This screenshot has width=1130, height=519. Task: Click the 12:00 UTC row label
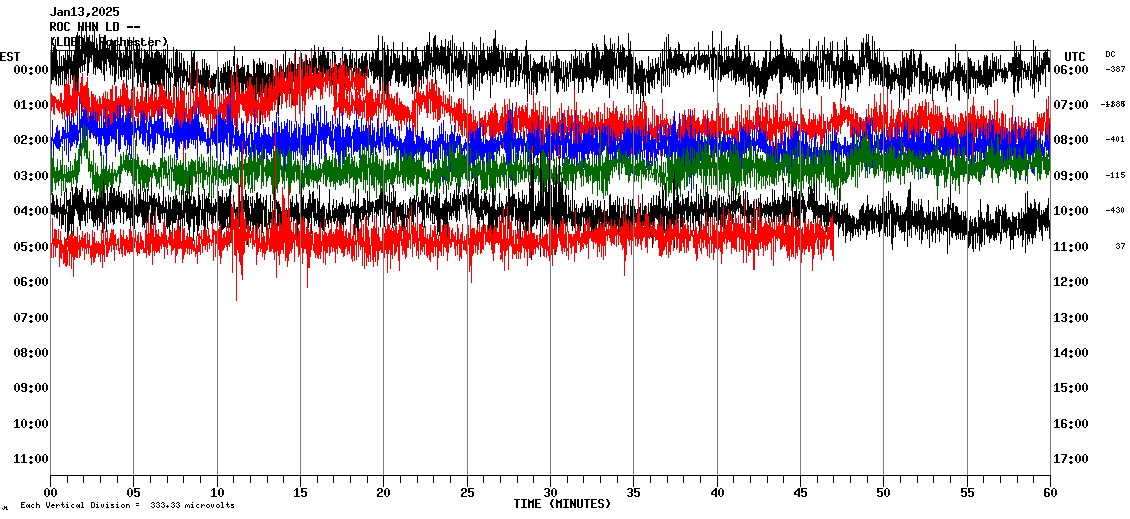pyautogui.click(x=1071, y=282)
